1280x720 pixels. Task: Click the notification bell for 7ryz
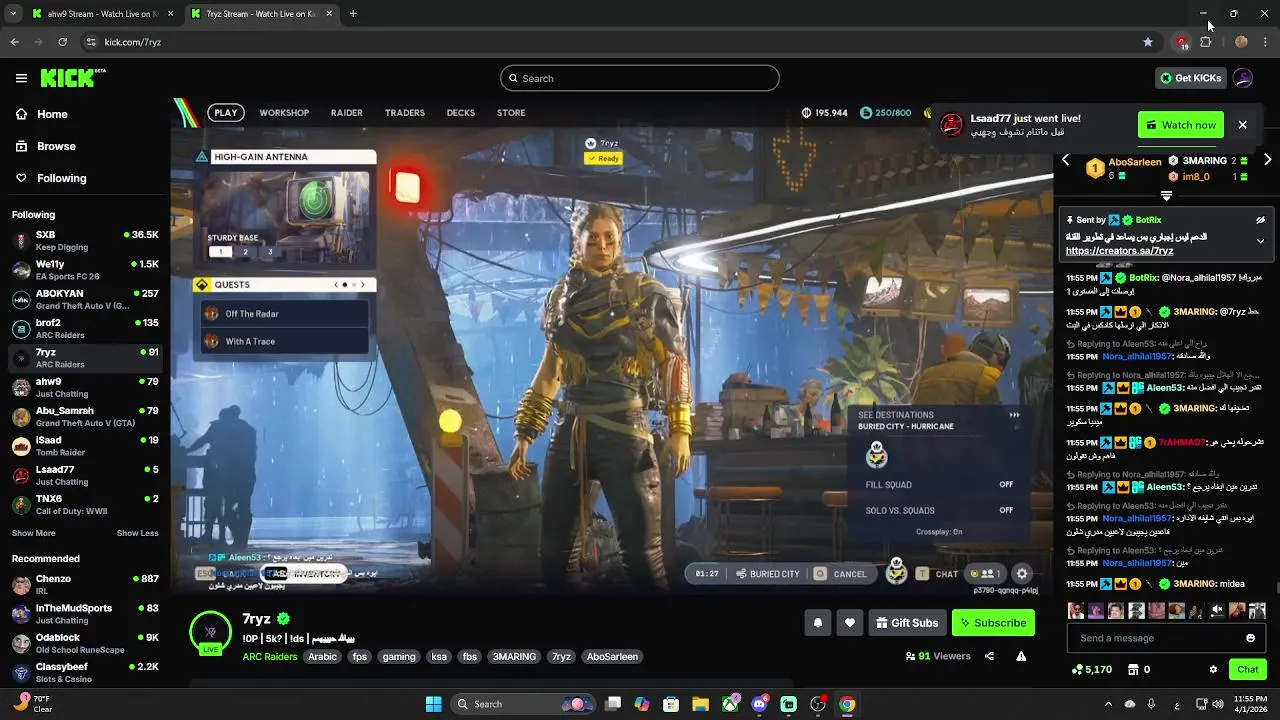click(817, 623)
